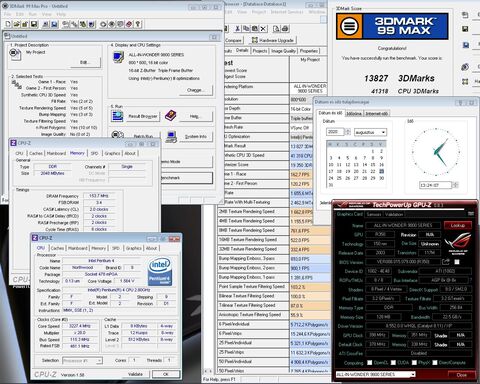Open the Időzóna tab in date dialog
Image resolution: width=480 pixels, height=384 pixels.
pos(354,114)
